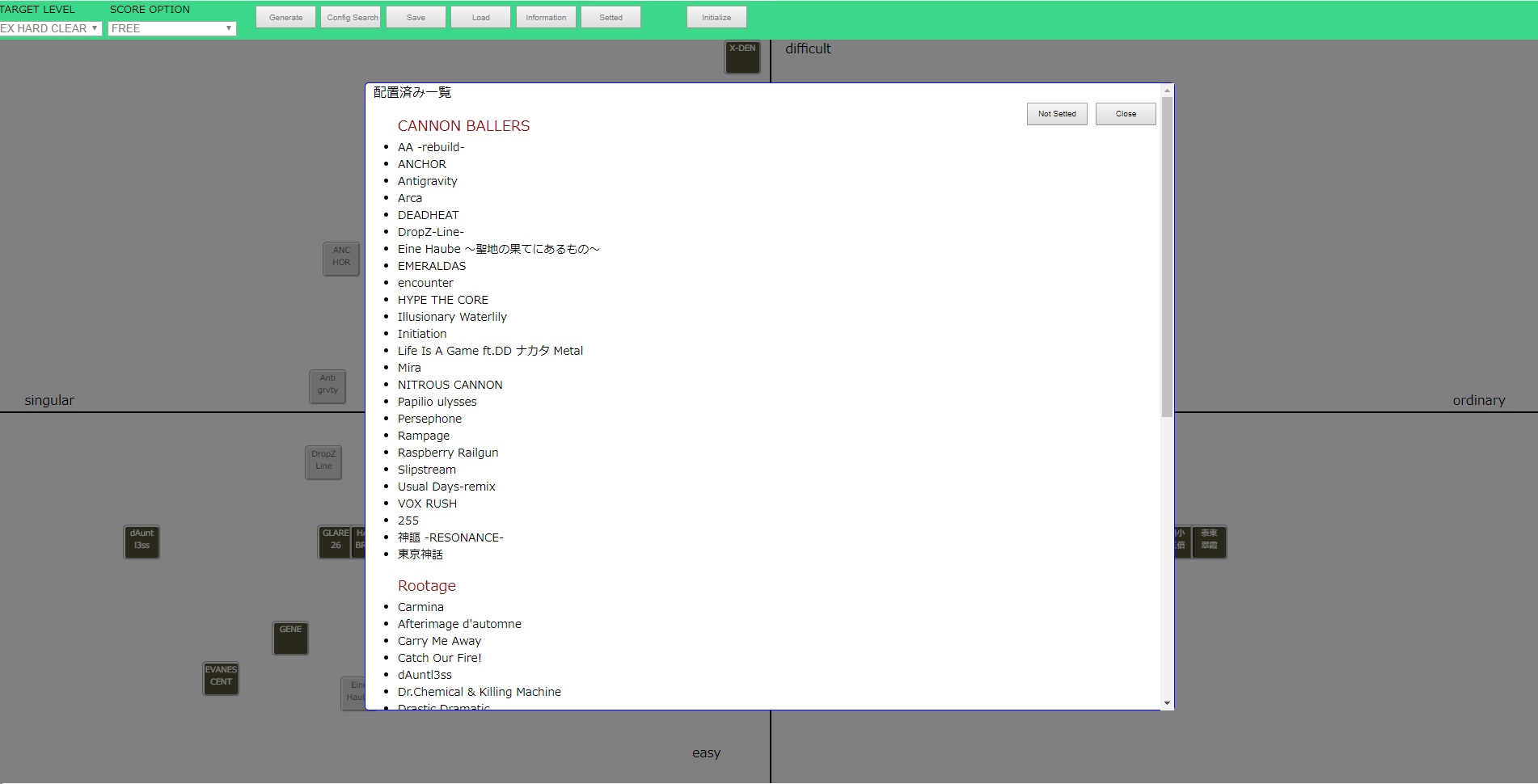
Task: Select the EVANESCENT song tile
Action: [x=220, y=678]
